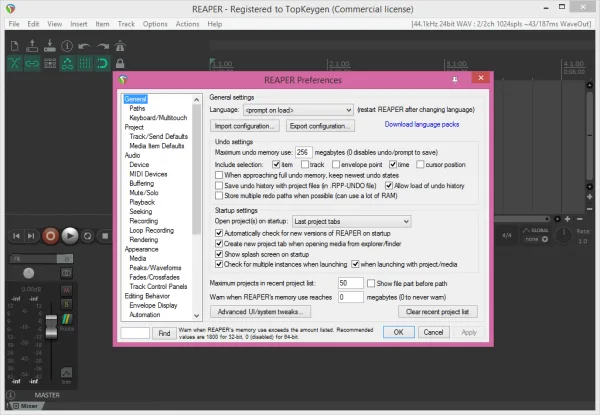
Task: Click the master volume fader handle
Action: tap(51, 327)
